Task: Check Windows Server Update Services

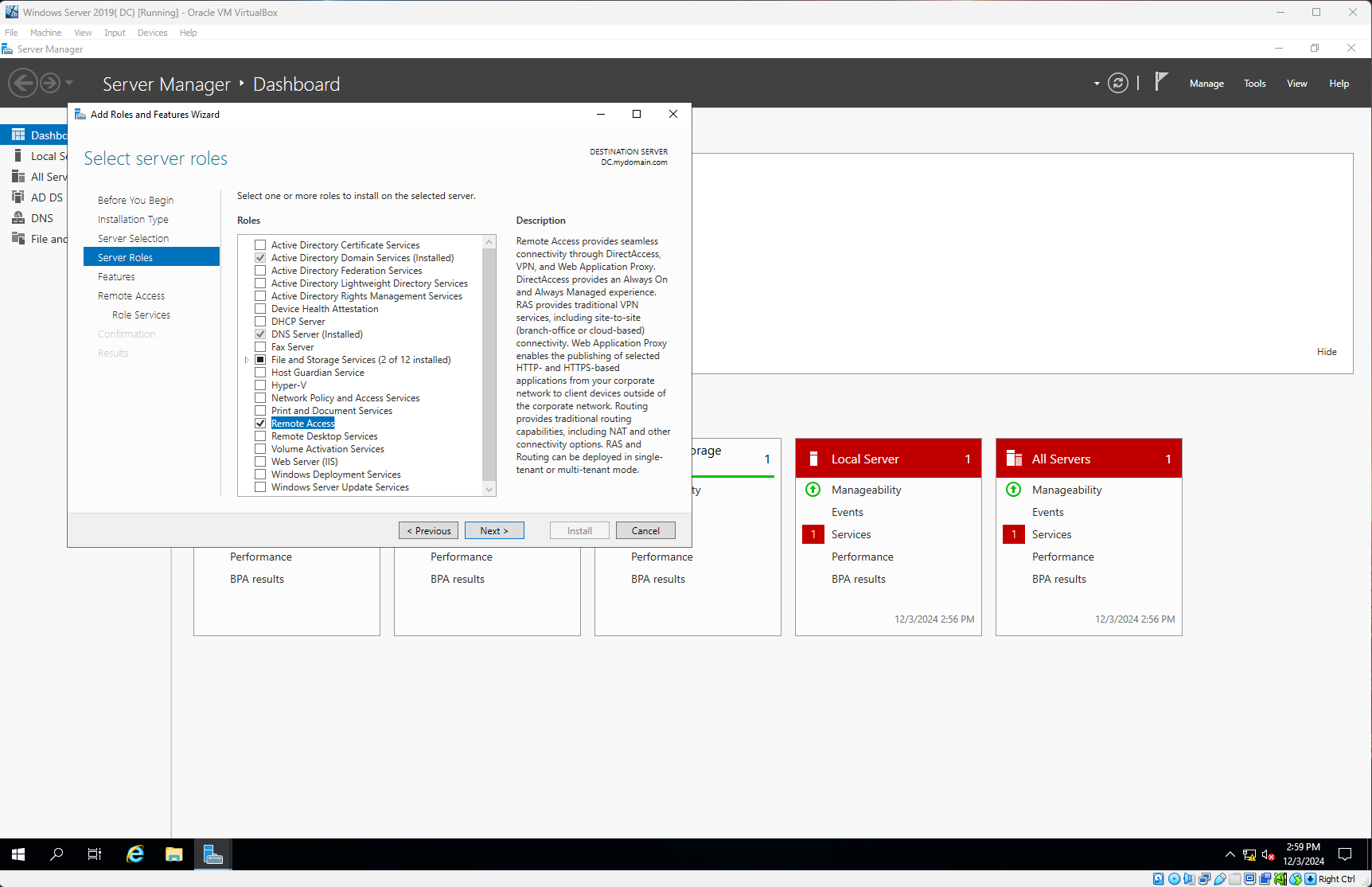Action: 260,487
